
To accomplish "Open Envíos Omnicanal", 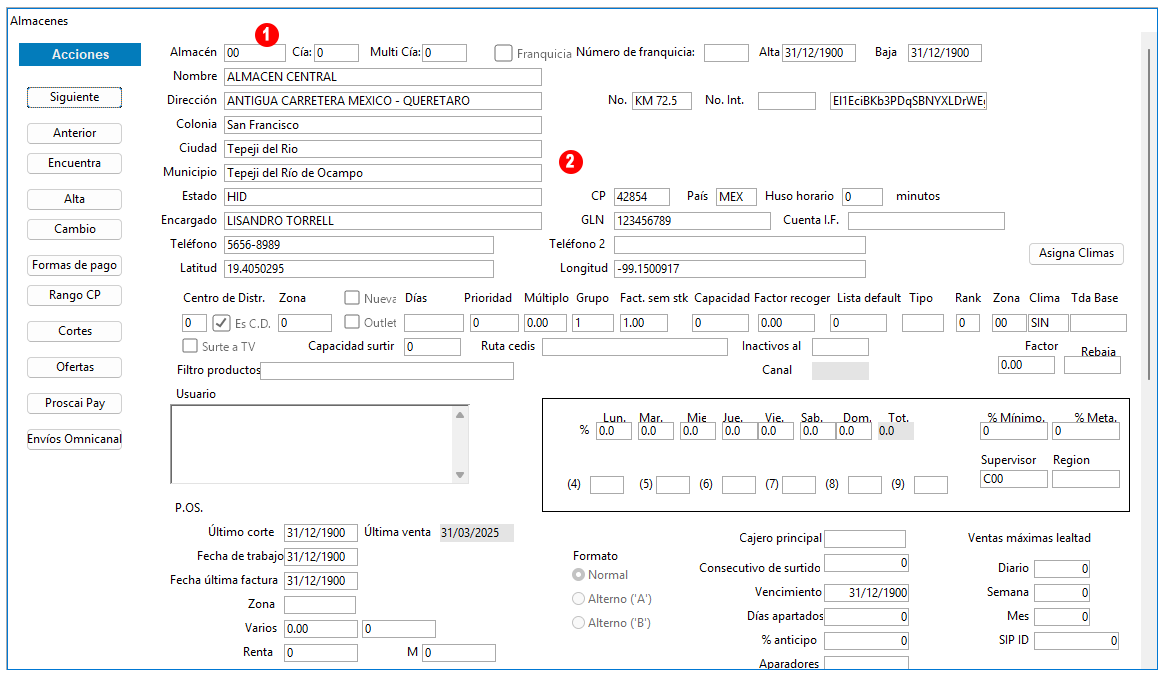I will pos(75,439).
